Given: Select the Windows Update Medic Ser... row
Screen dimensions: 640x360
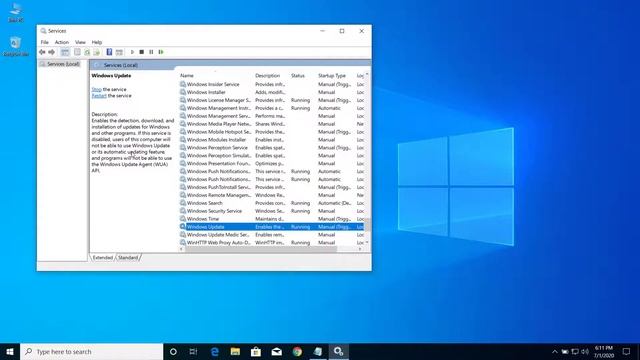Looking at the screenshot, I should [271, 235].
